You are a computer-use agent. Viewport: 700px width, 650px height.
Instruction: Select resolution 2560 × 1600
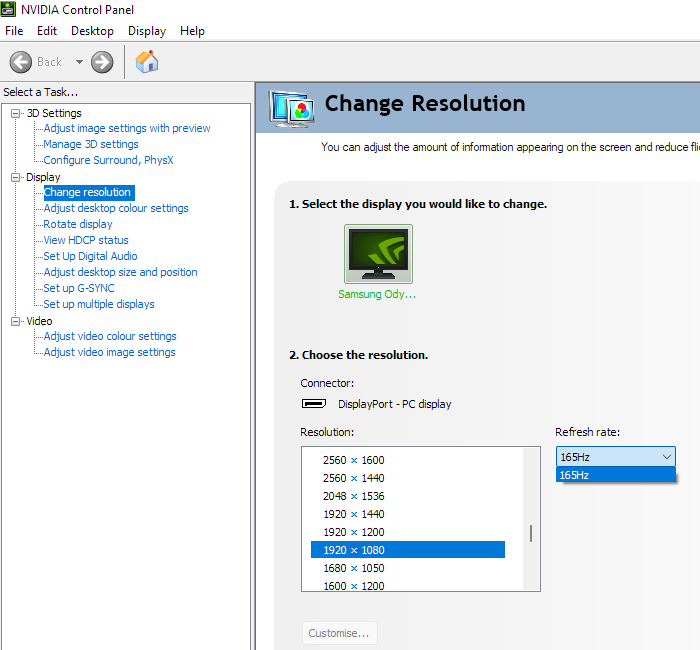[x=408, y=460]
